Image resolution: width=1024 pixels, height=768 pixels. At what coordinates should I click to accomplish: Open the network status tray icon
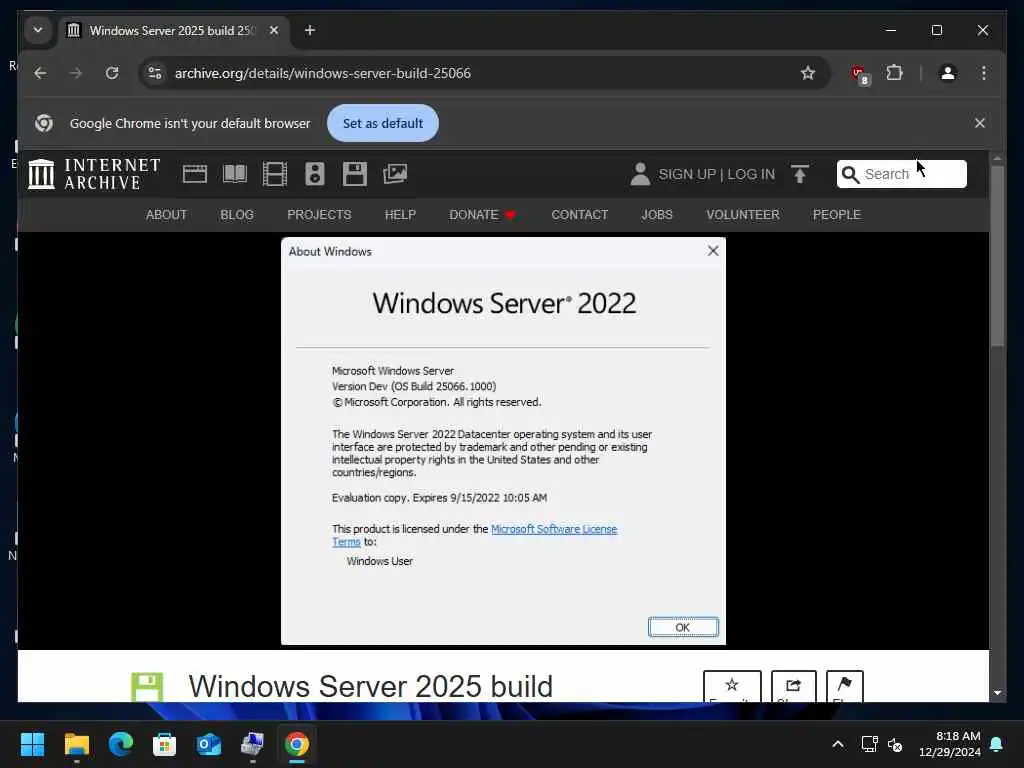coord(869,744)
